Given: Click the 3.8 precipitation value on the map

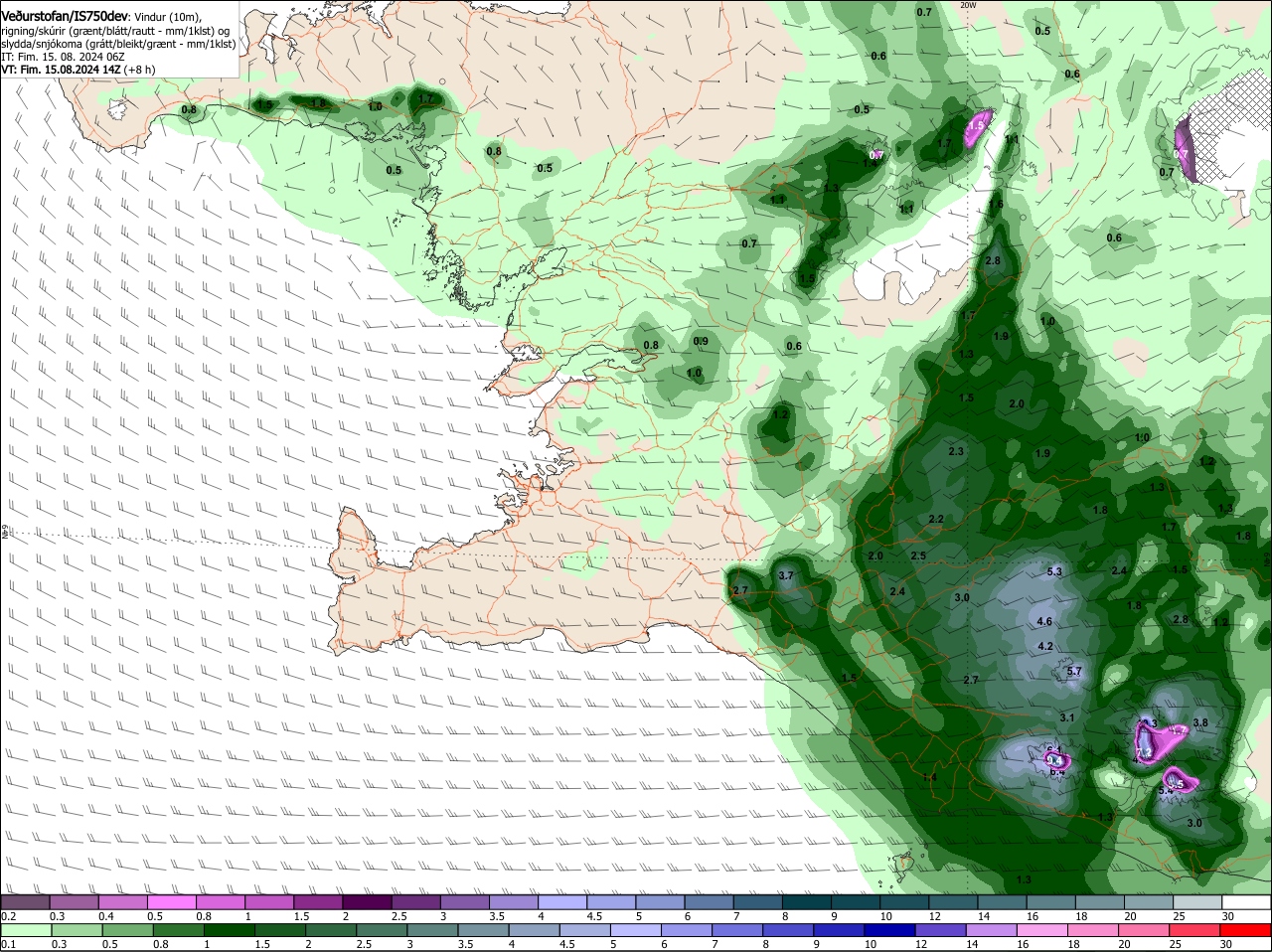Looking at the screenshot, I should coord(1200,723).
